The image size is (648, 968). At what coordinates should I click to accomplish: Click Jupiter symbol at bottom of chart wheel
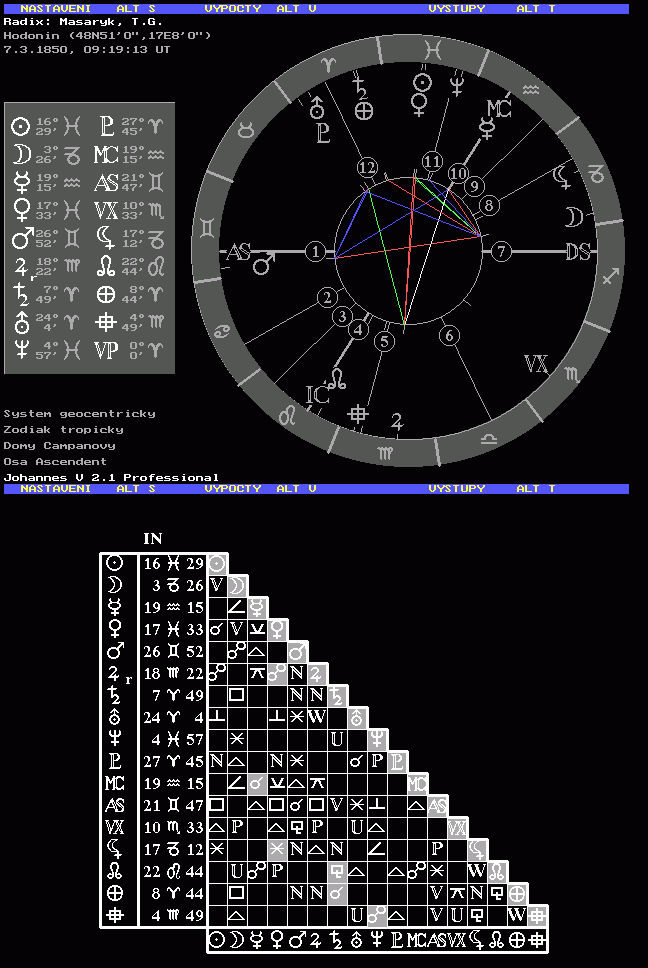398,421
